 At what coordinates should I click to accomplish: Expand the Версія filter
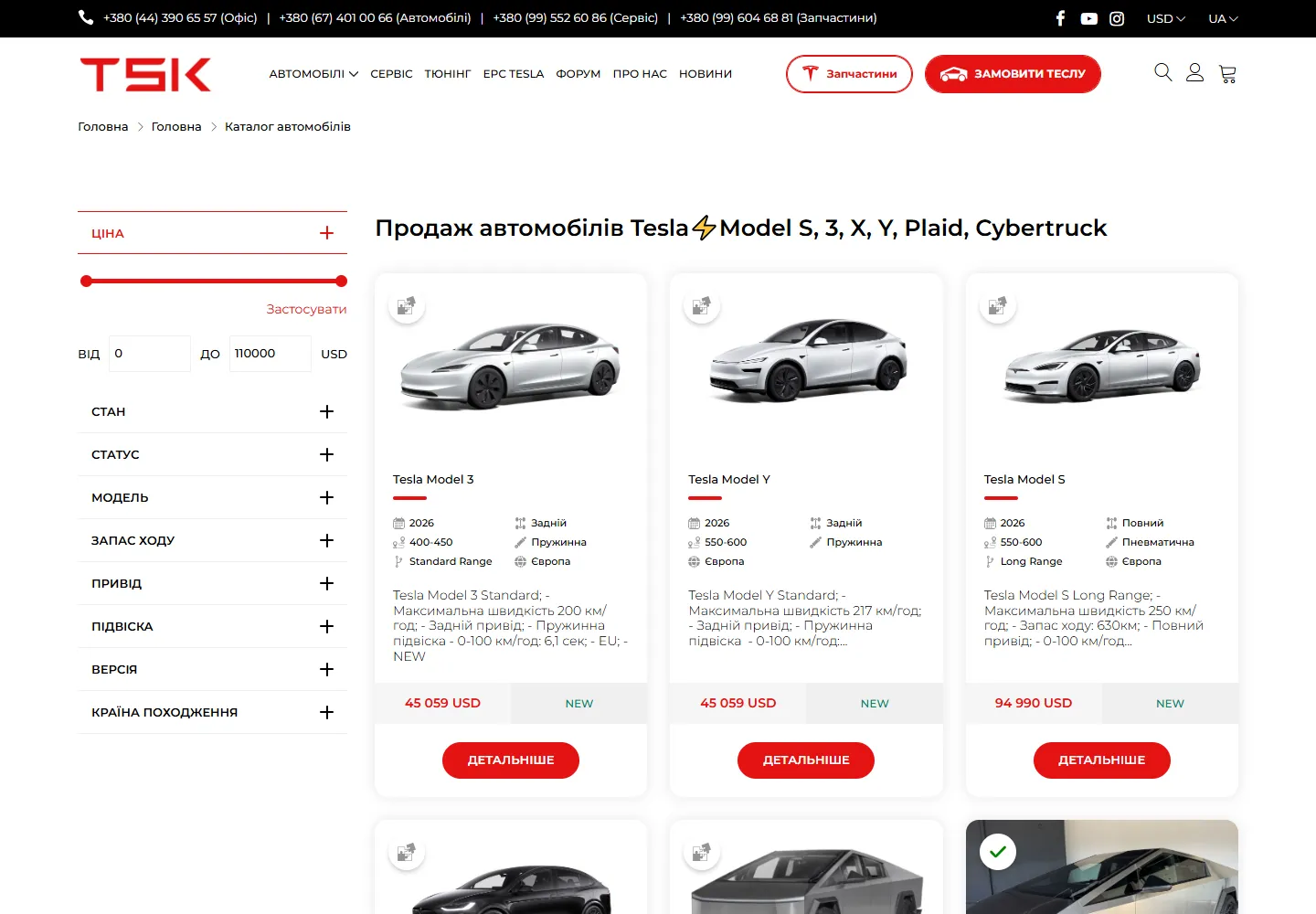pos(212,669)
